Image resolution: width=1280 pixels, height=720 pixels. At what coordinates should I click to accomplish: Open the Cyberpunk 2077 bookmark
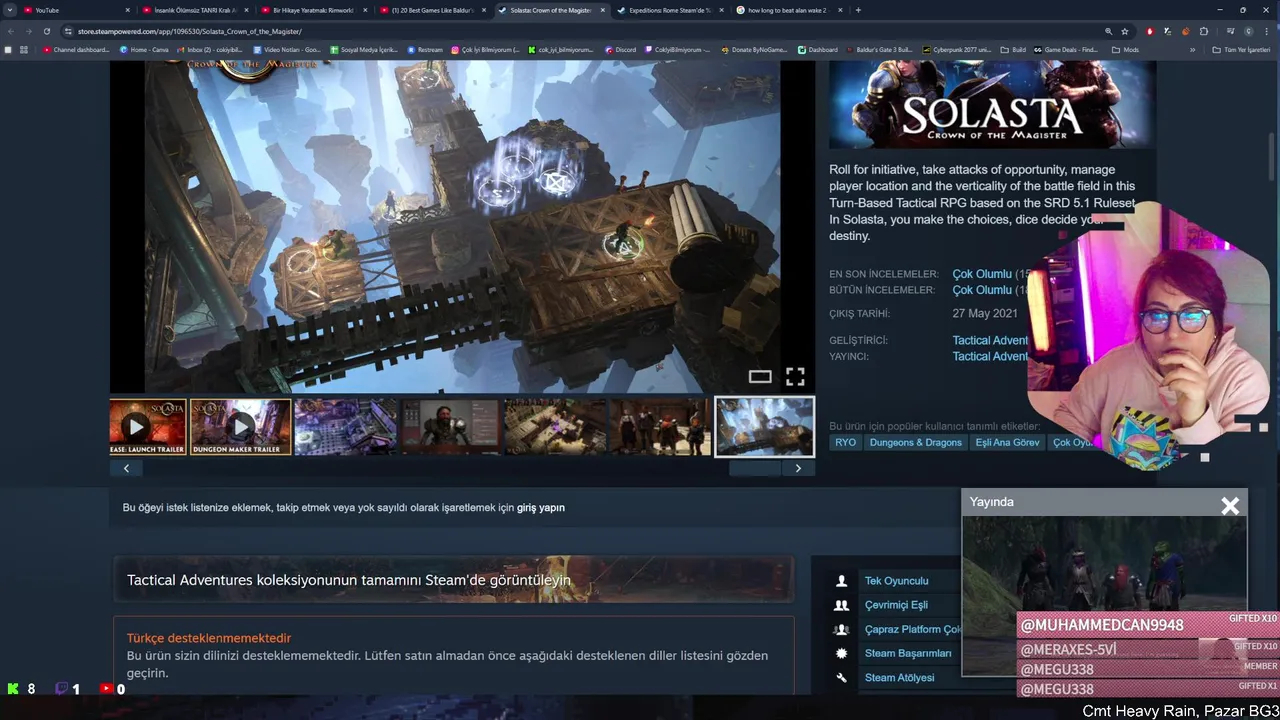pyautogui.click(x=956, y=49)
